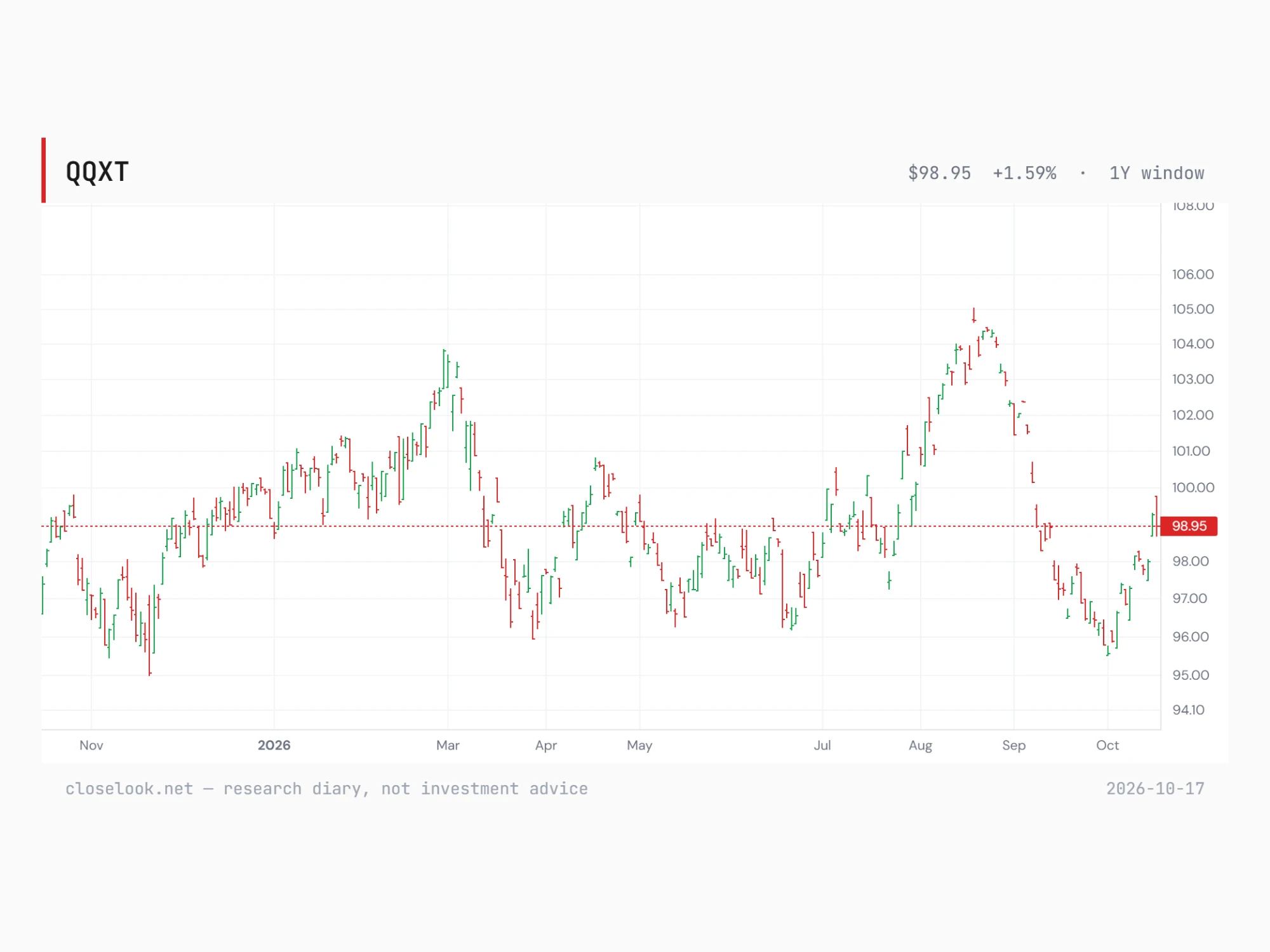Click the Jul time axis label
The image size is (1270, 952).
pos(822,746)
